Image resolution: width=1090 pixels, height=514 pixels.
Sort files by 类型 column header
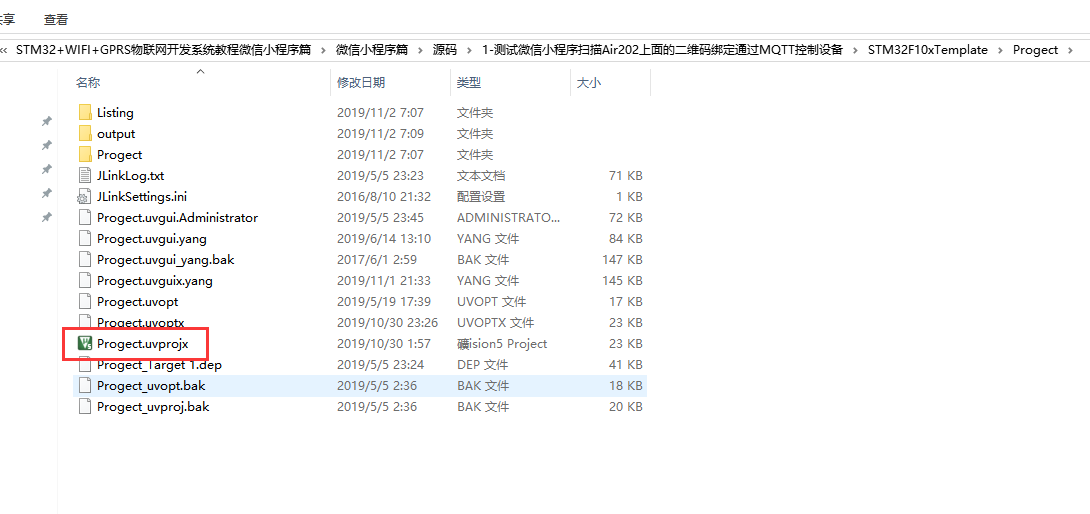469,83
